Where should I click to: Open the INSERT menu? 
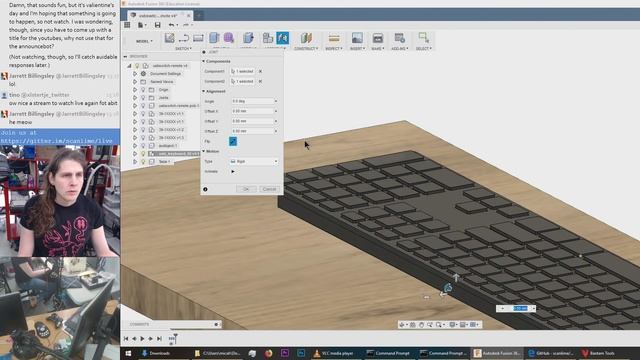coord(357,49)
